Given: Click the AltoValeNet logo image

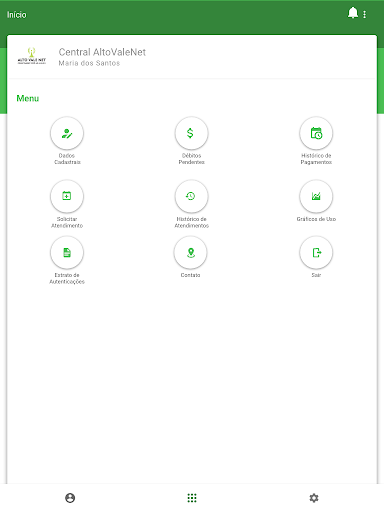Looking at the screenshot, I should click(32, 56).
